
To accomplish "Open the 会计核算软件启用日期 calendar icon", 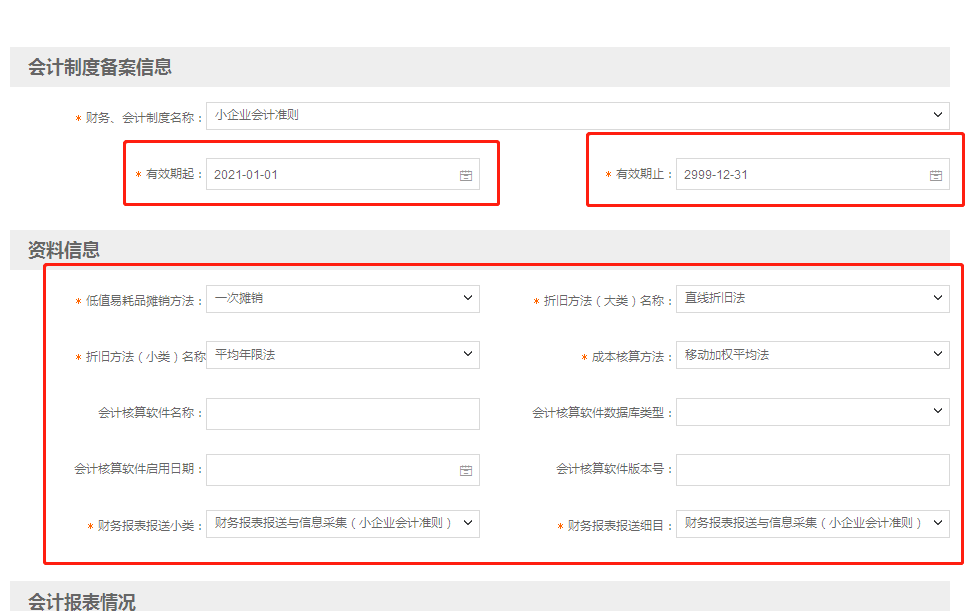I will coord(465,470).
